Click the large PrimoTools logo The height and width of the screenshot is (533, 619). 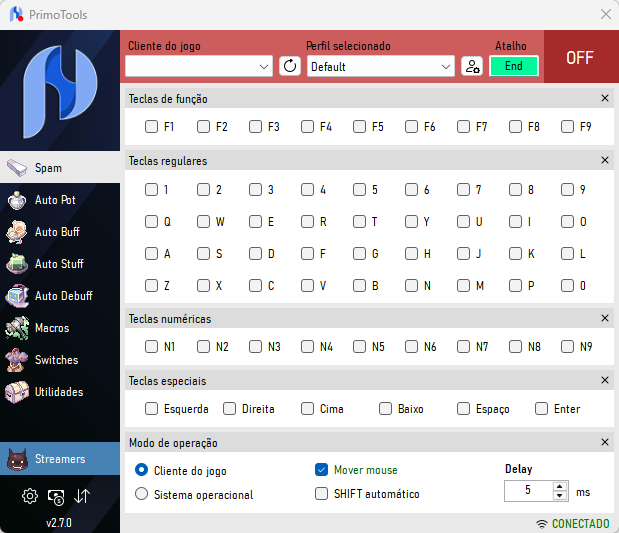60,91
